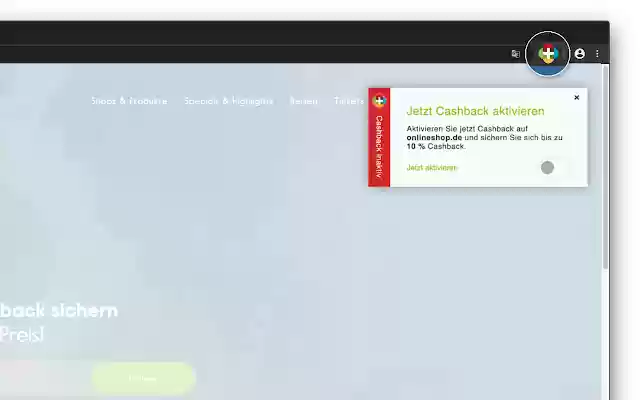The width and height of the screenshot is (640, 400).
Task: Open 'Tickets' navigation item
Action: click(349, 101)
